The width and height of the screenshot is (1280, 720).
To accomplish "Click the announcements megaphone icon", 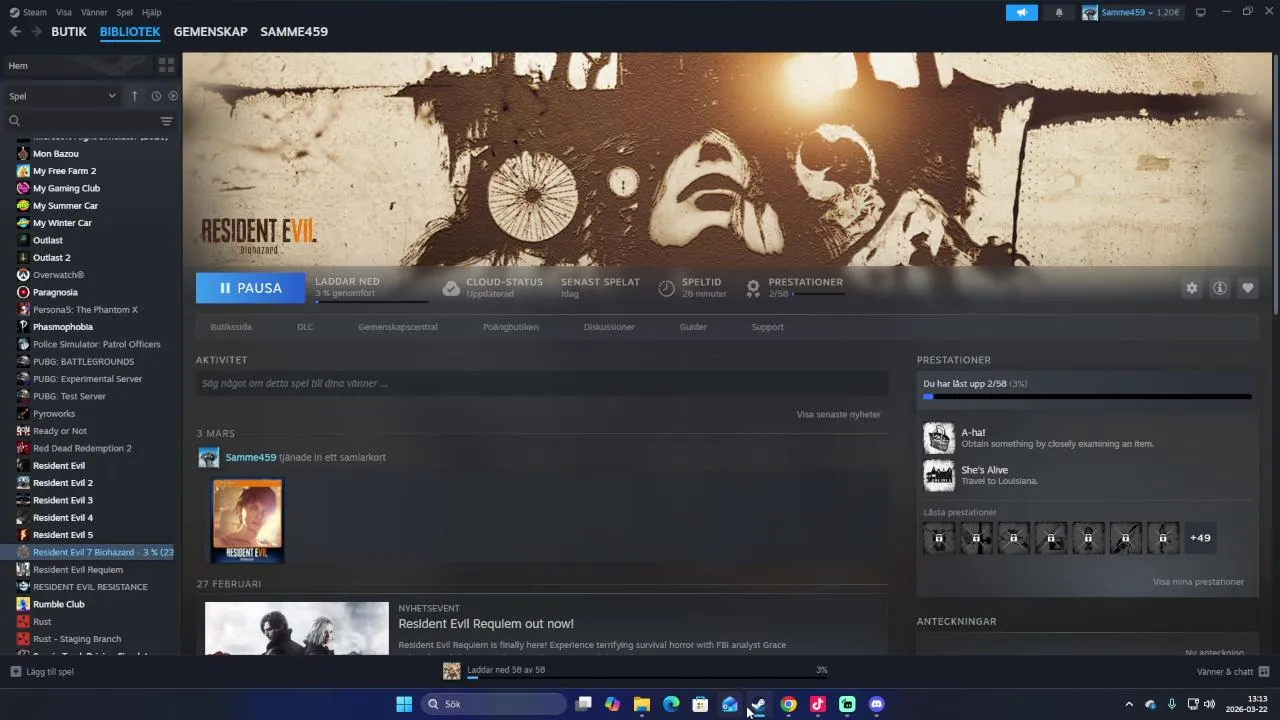I will (1021, 12).
